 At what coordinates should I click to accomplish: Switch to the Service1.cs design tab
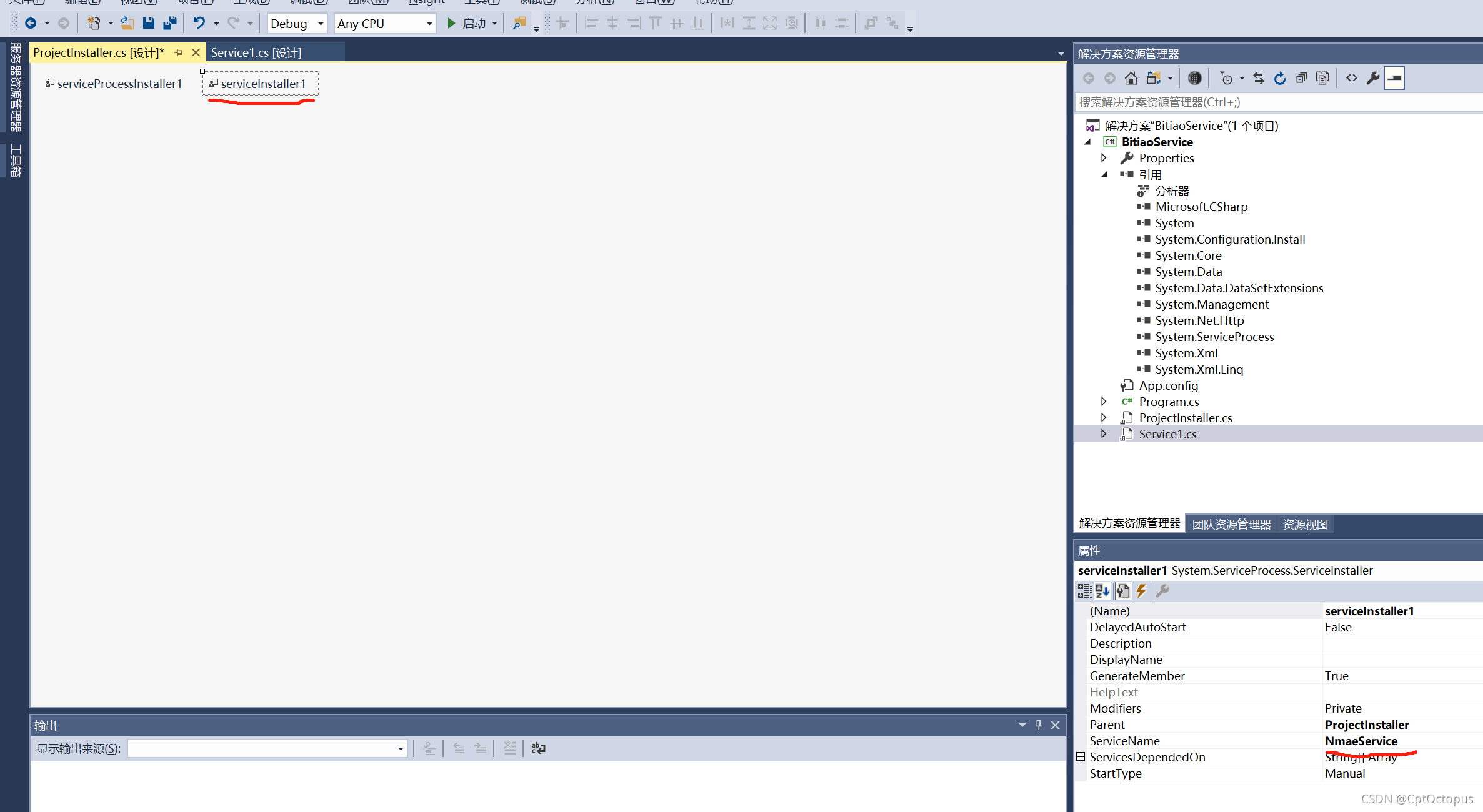tap(256, 53)
